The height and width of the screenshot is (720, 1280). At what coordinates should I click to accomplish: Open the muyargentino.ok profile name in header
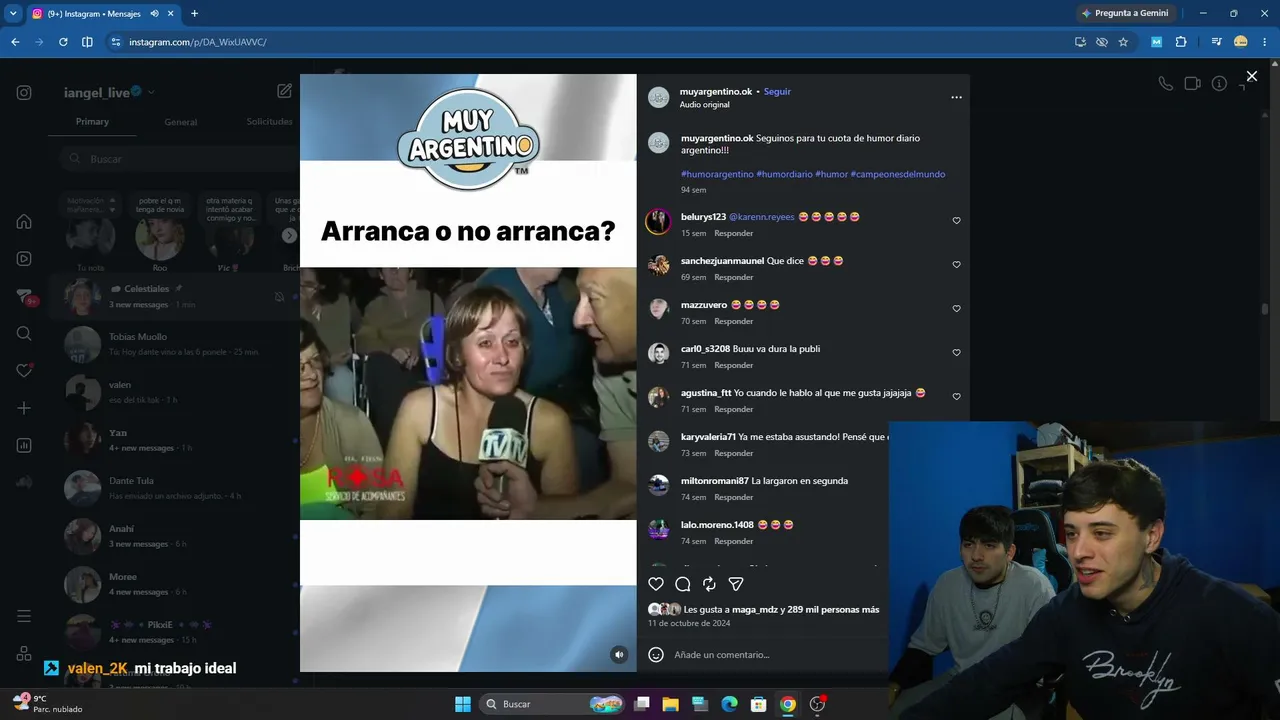[x=716, y=92]
